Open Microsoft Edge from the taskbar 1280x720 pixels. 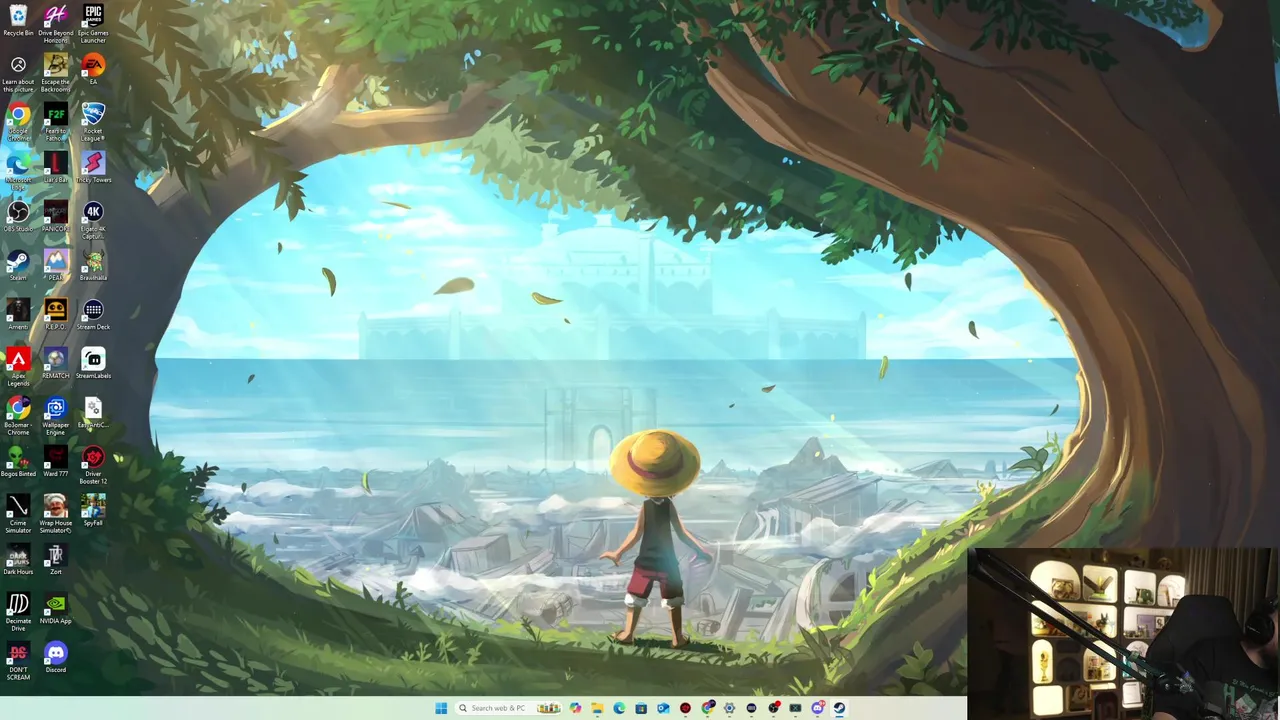619,708
